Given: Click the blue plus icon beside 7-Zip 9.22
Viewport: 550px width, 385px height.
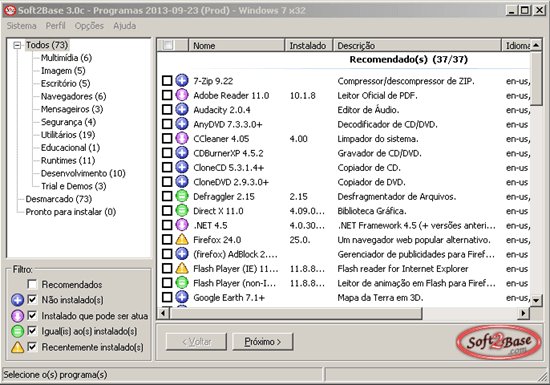Looking at the screenshot, I should pyautogui.click(x=182, y=81).
